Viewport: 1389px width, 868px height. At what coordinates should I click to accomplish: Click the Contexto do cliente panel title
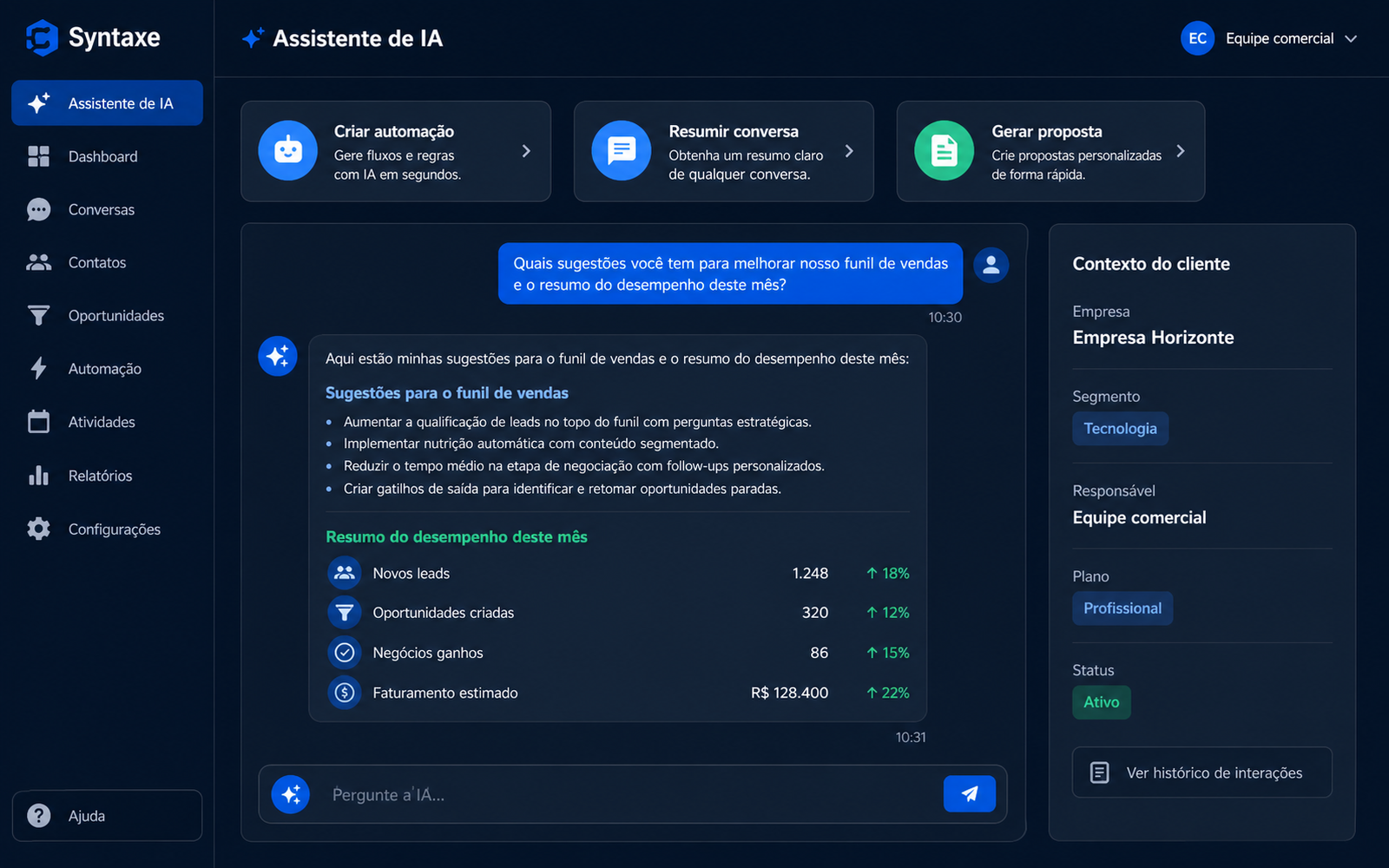tap(1151, 264)
